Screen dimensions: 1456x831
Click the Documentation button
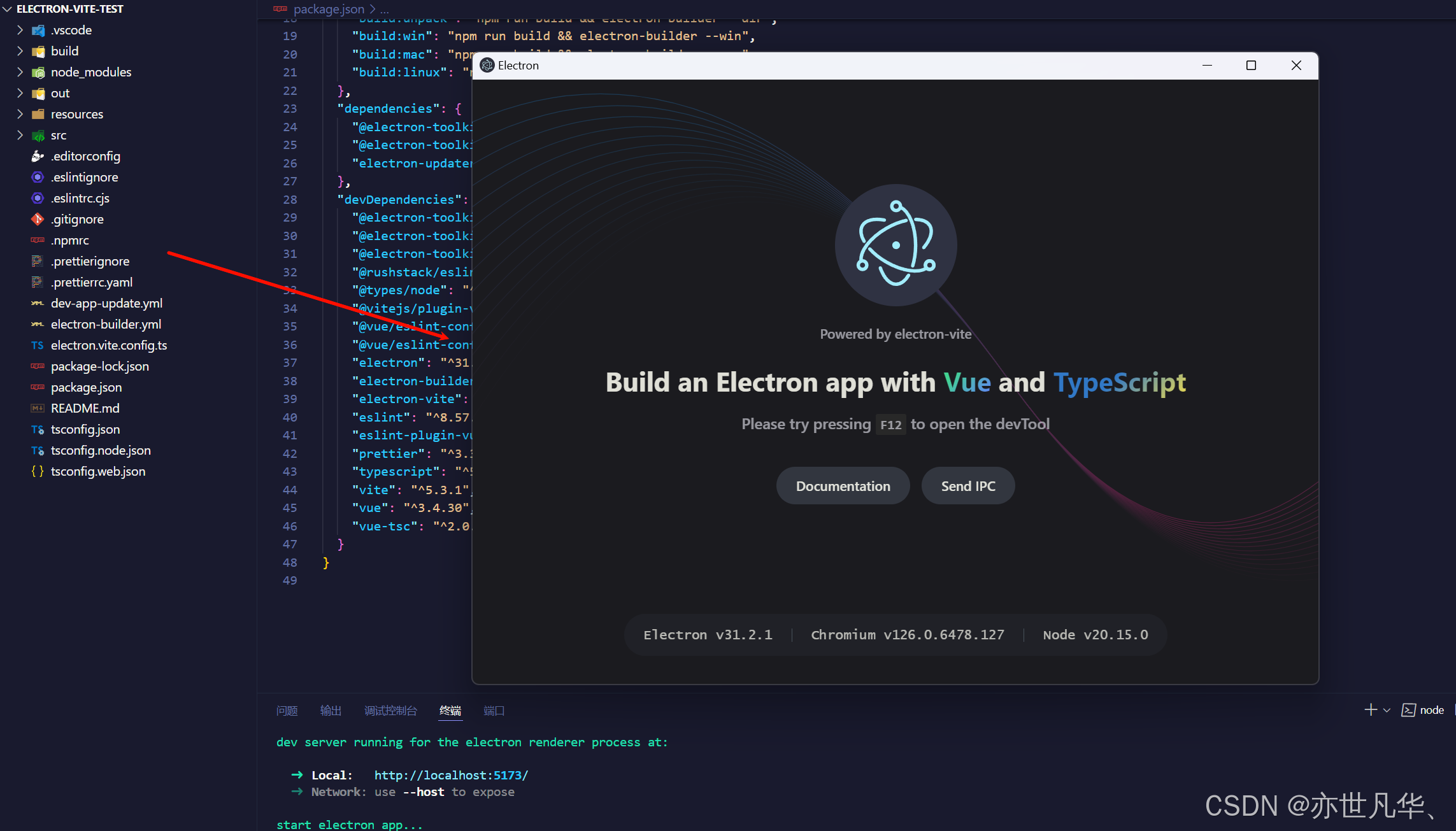pos(843,486)
